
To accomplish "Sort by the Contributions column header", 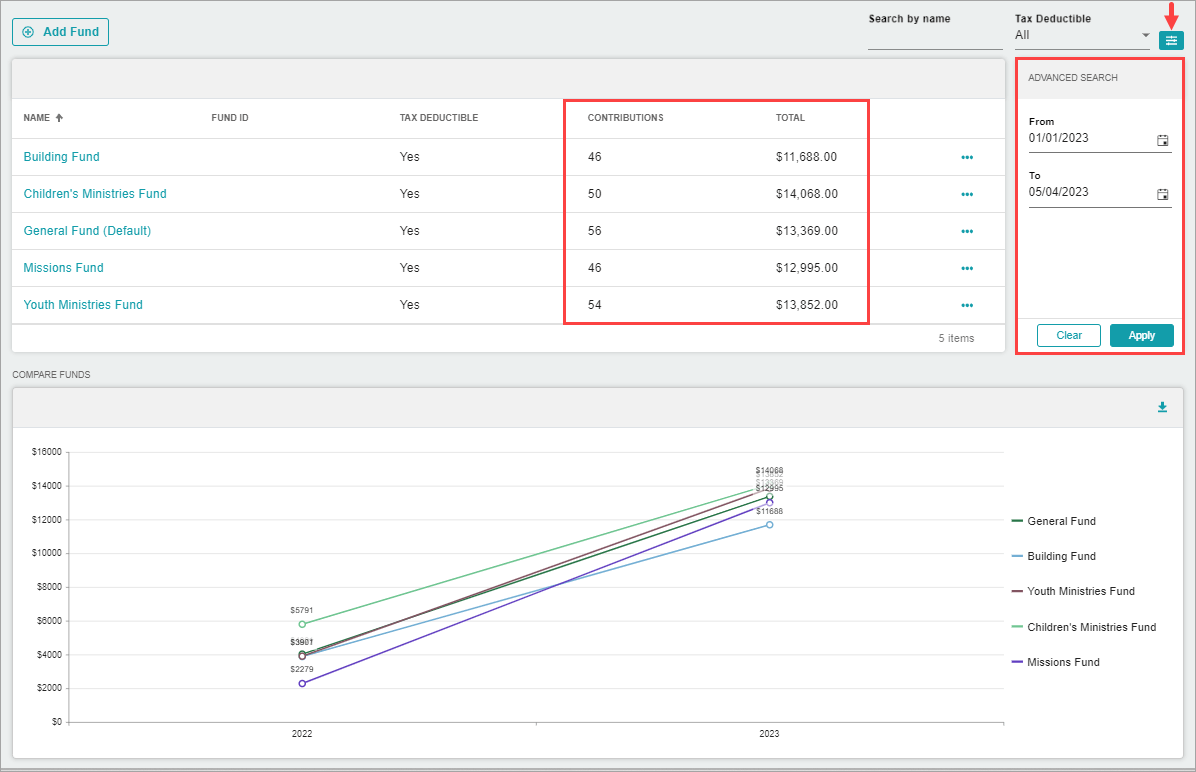I will (x=625, y=118).
